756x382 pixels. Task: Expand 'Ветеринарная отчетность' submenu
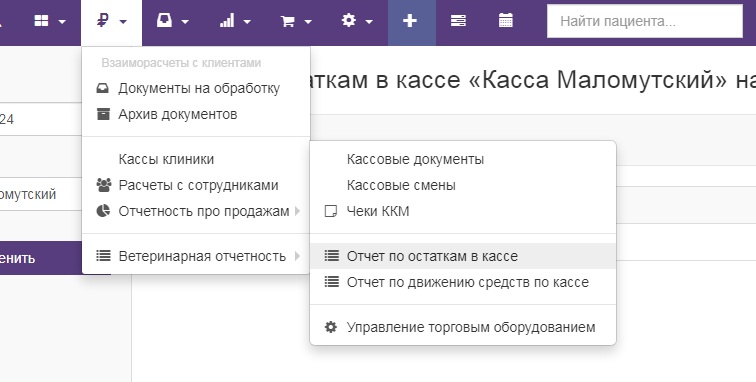coord(196,256)
